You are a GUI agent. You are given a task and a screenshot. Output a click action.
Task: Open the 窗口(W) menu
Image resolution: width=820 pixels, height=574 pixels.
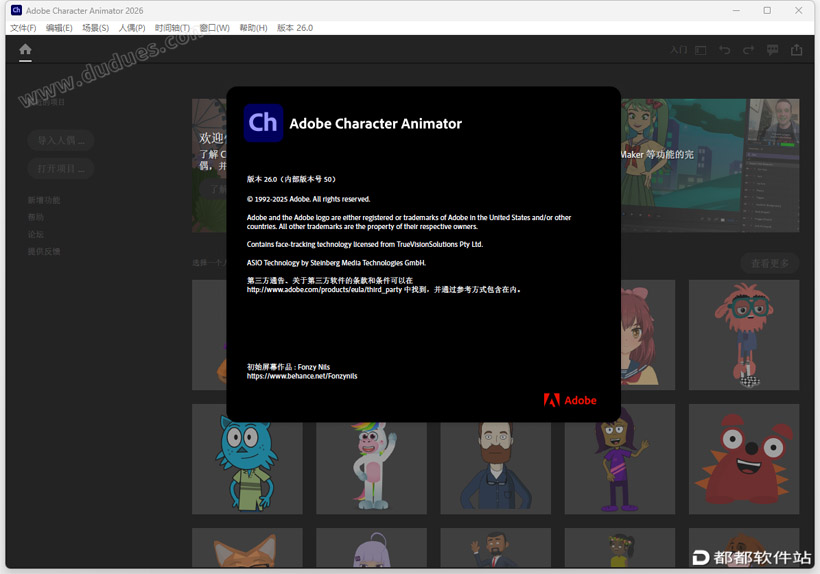pyautogui.click(x=214, y=28)
